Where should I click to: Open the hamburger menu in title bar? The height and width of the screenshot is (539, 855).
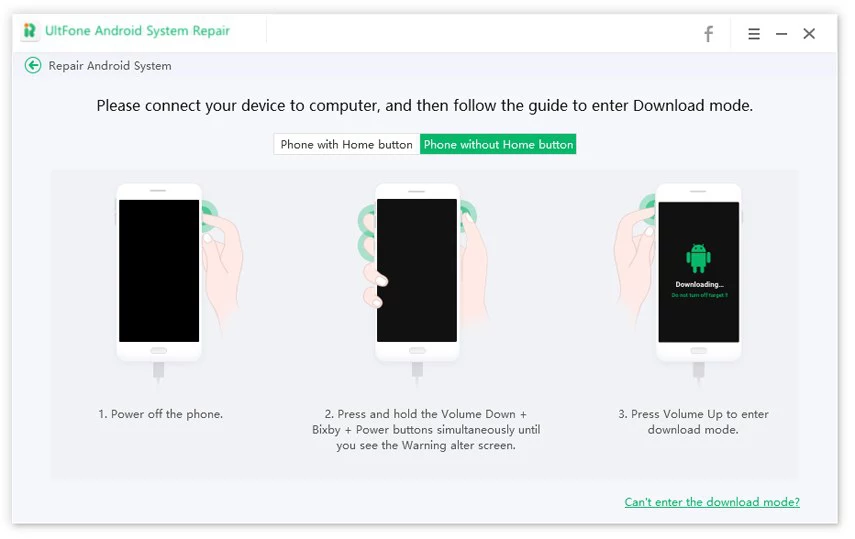click(x=754, y=34)
